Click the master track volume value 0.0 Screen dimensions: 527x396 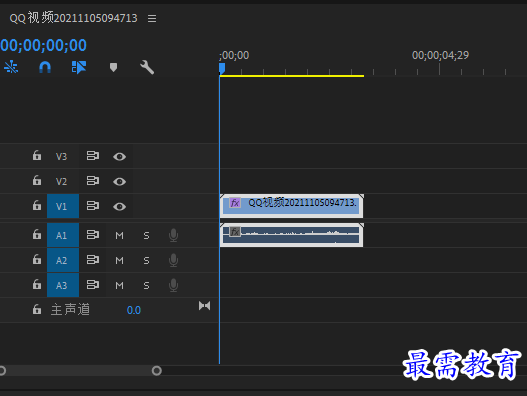(x=134, y=310)
